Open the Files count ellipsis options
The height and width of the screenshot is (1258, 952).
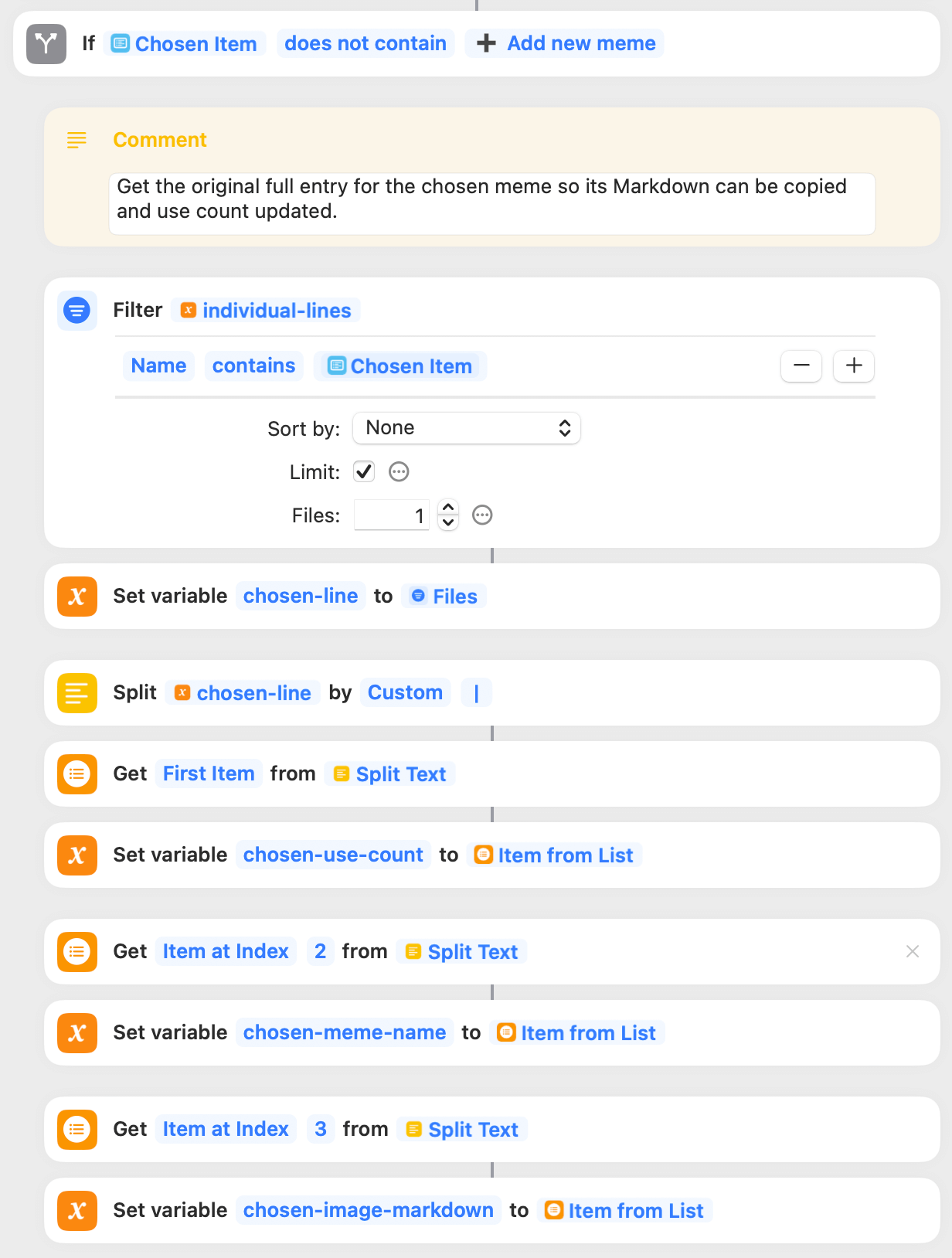(x=482, y=515)
